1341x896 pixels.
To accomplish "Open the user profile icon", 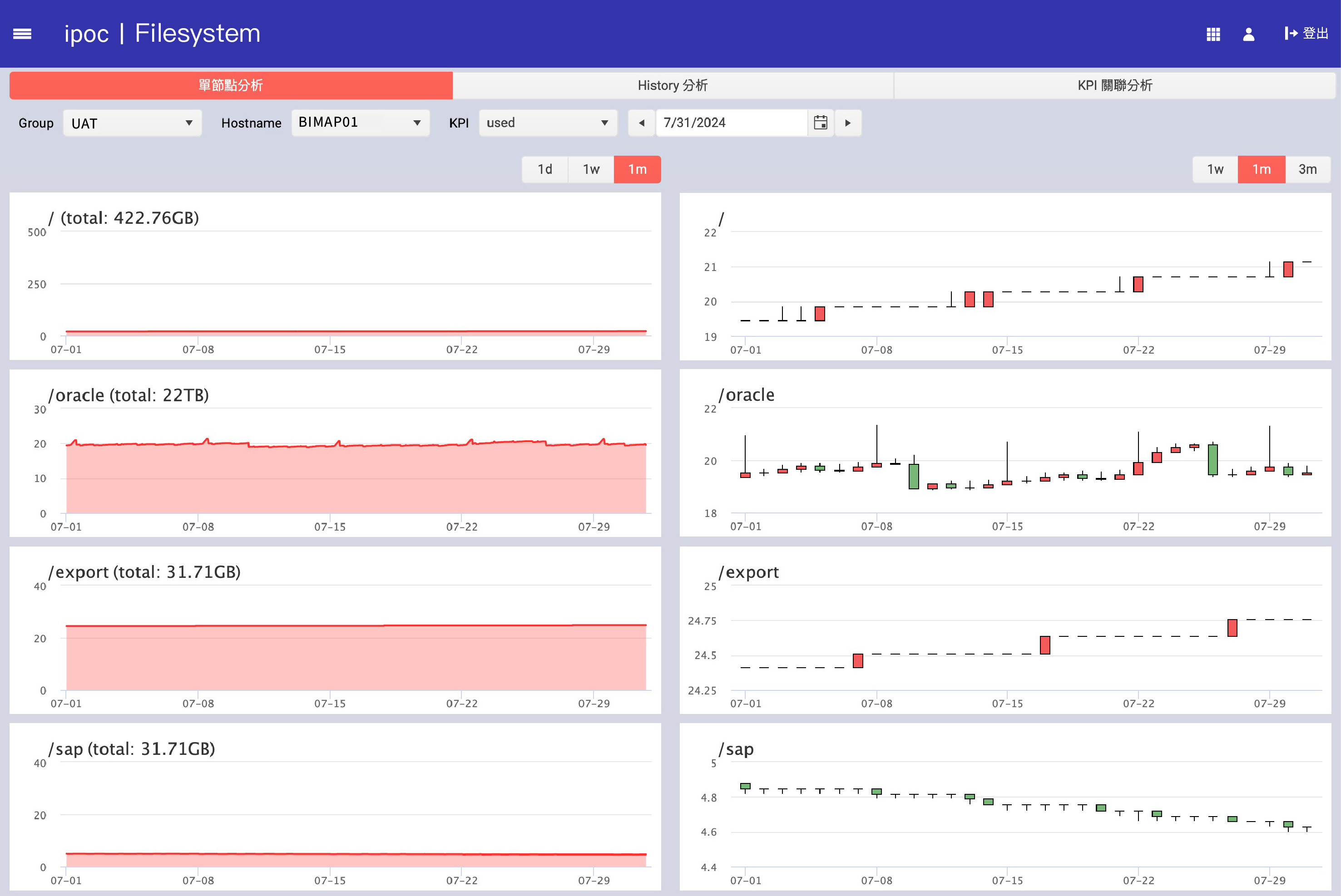I will (x=1248, y=34).
